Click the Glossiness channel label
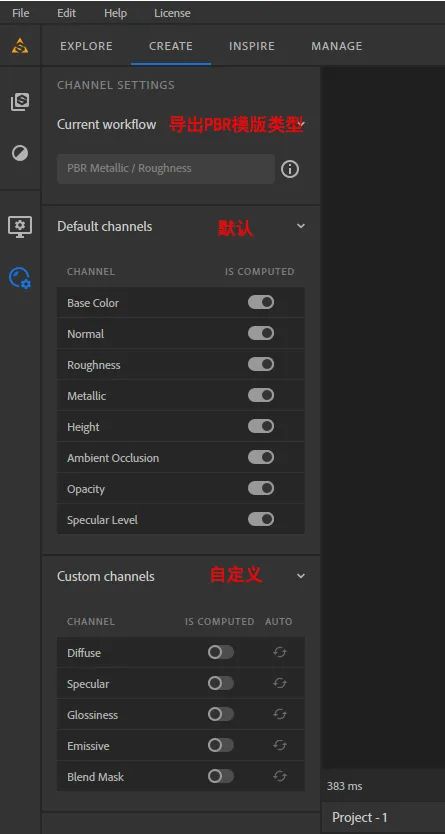The image size is (445, 834). [x=93, y=715]
